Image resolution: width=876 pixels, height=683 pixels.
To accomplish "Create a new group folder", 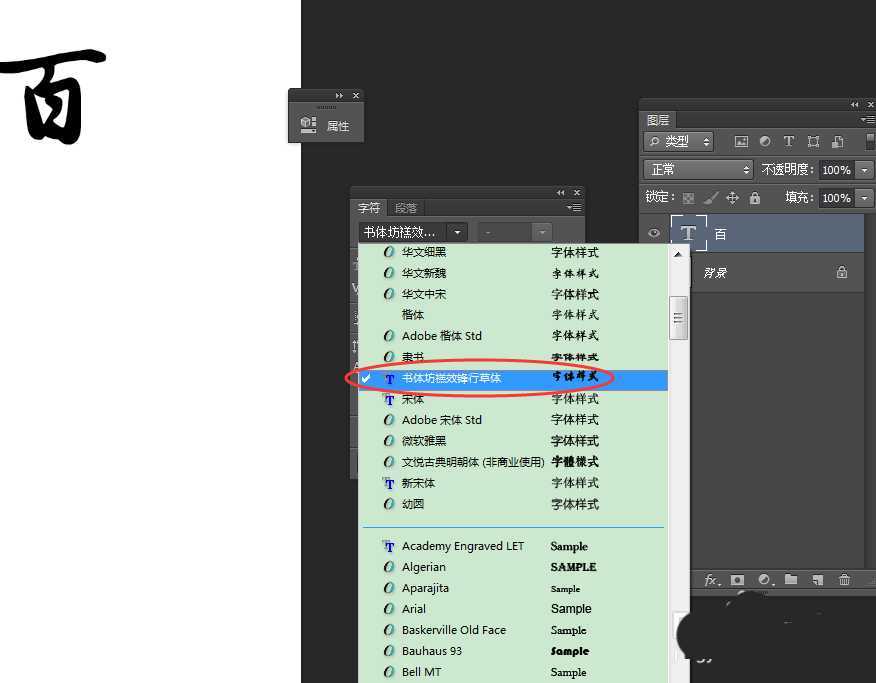I will [791, 580].
